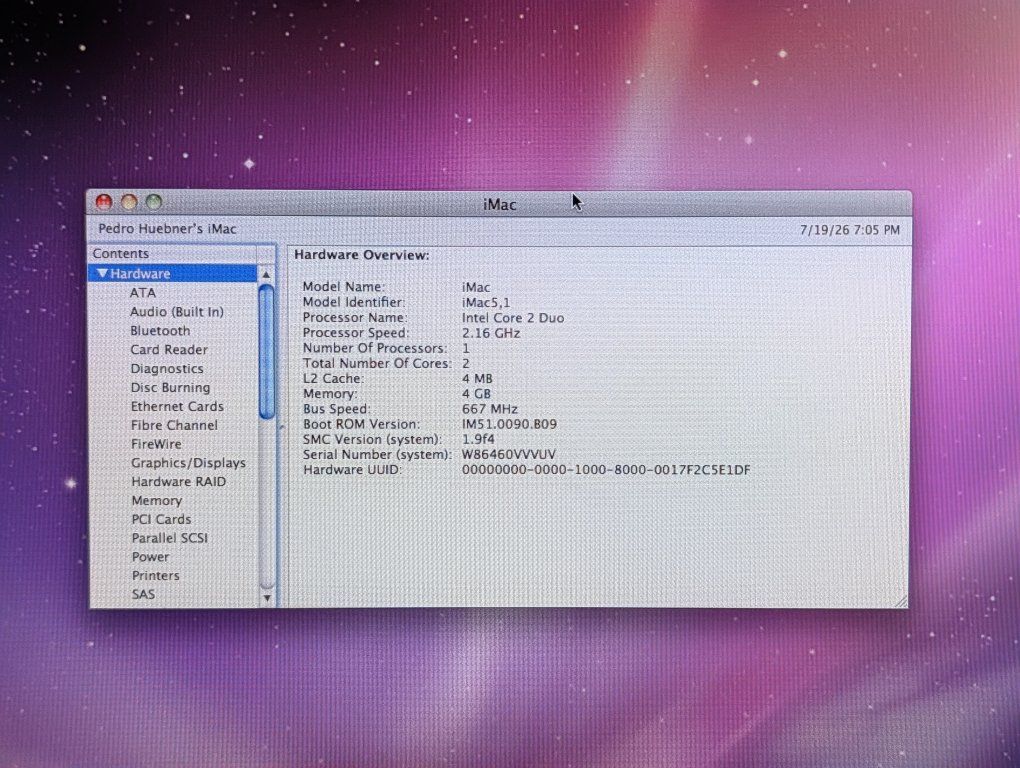1020x768 pixels.
Task: Select Parallel SCSI entry
Action: [x=170, y=538]
